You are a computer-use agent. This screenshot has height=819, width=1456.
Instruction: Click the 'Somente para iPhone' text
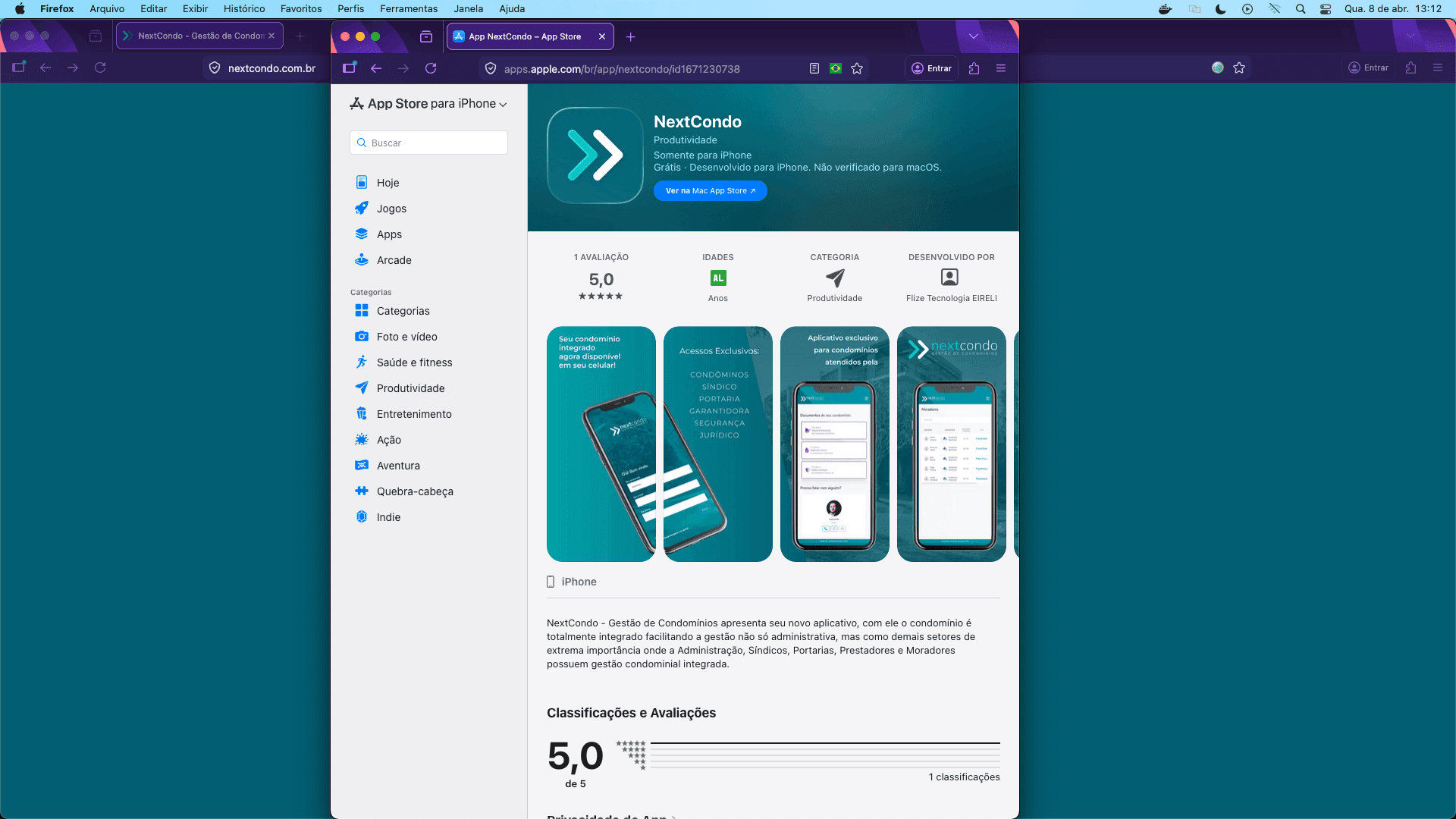point(702,155)
